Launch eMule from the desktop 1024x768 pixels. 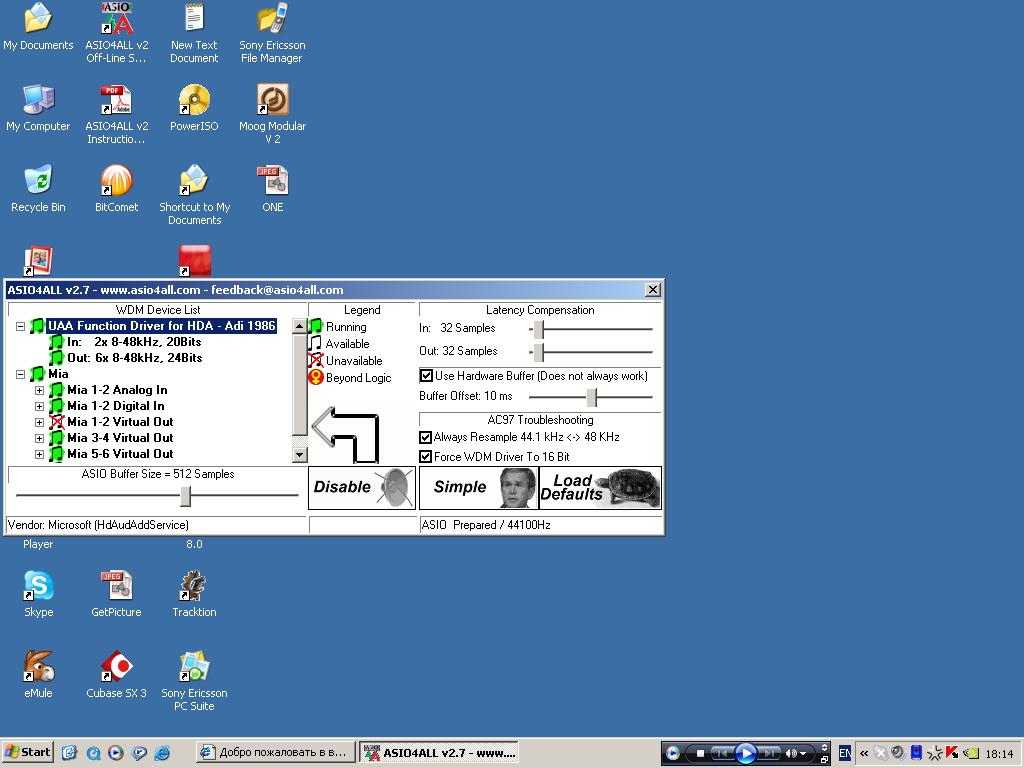[x=38, y=675]
